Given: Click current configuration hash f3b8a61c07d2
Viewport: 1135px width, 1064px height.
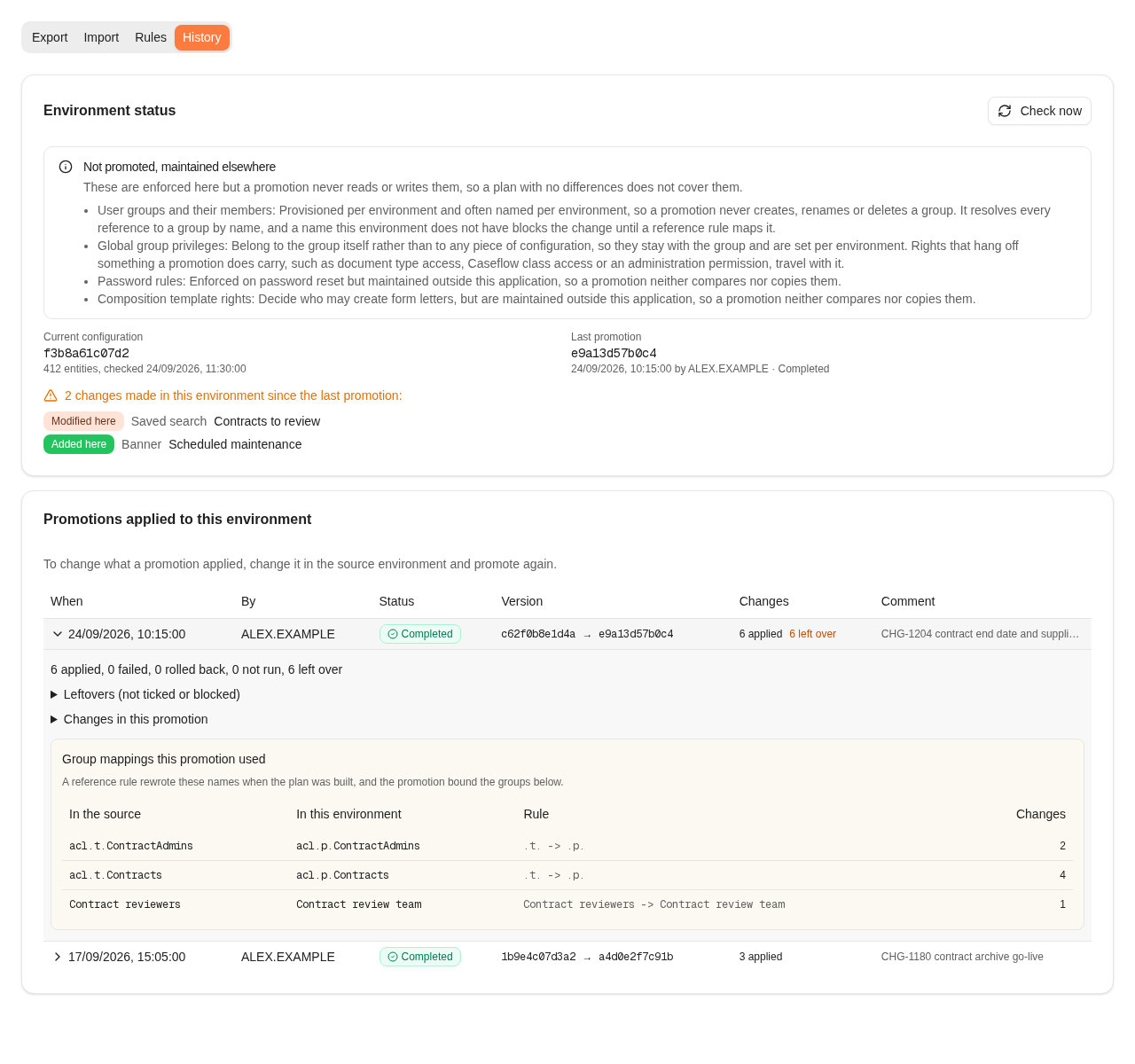Looking at the screenshot, I should (86, 353).
